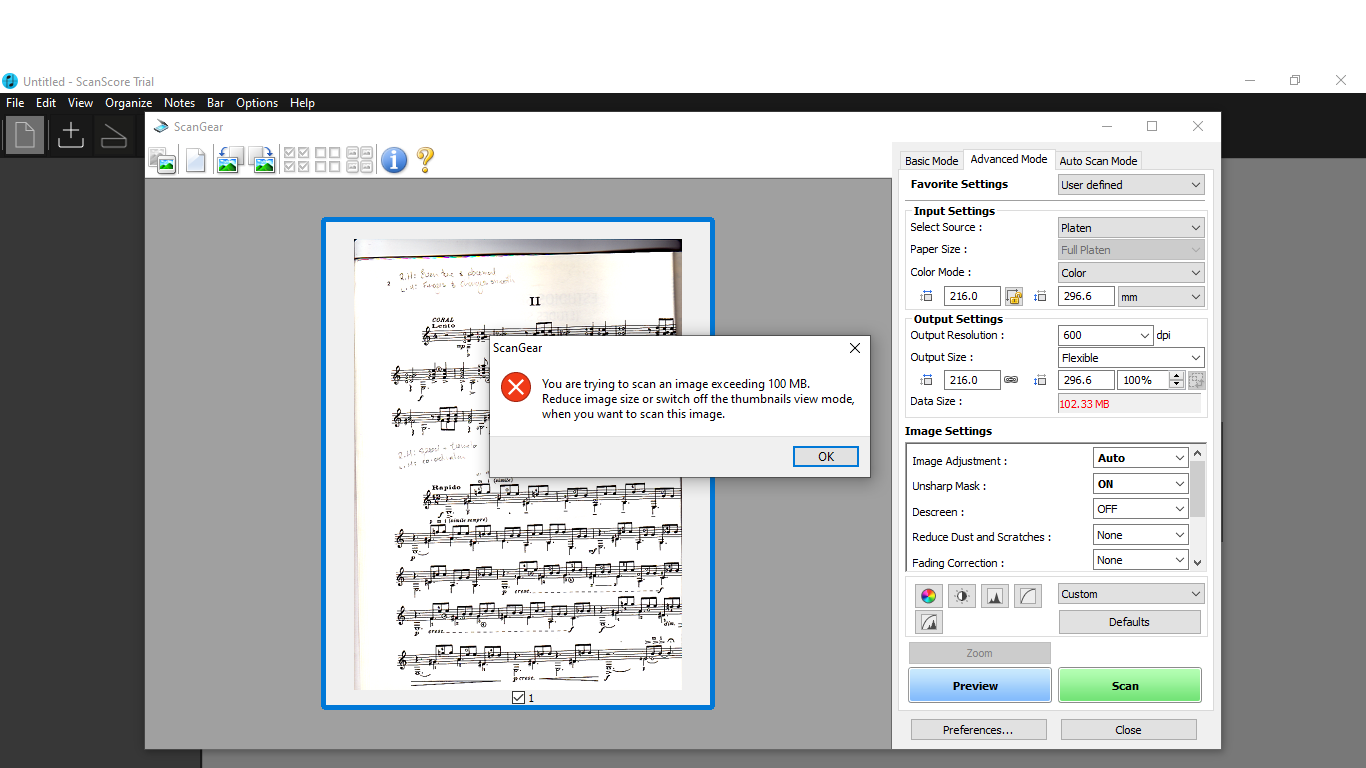1366x768 pixels.
Task: Click the scanner icon in ScanScore toolbar
Action: [114, 135]
